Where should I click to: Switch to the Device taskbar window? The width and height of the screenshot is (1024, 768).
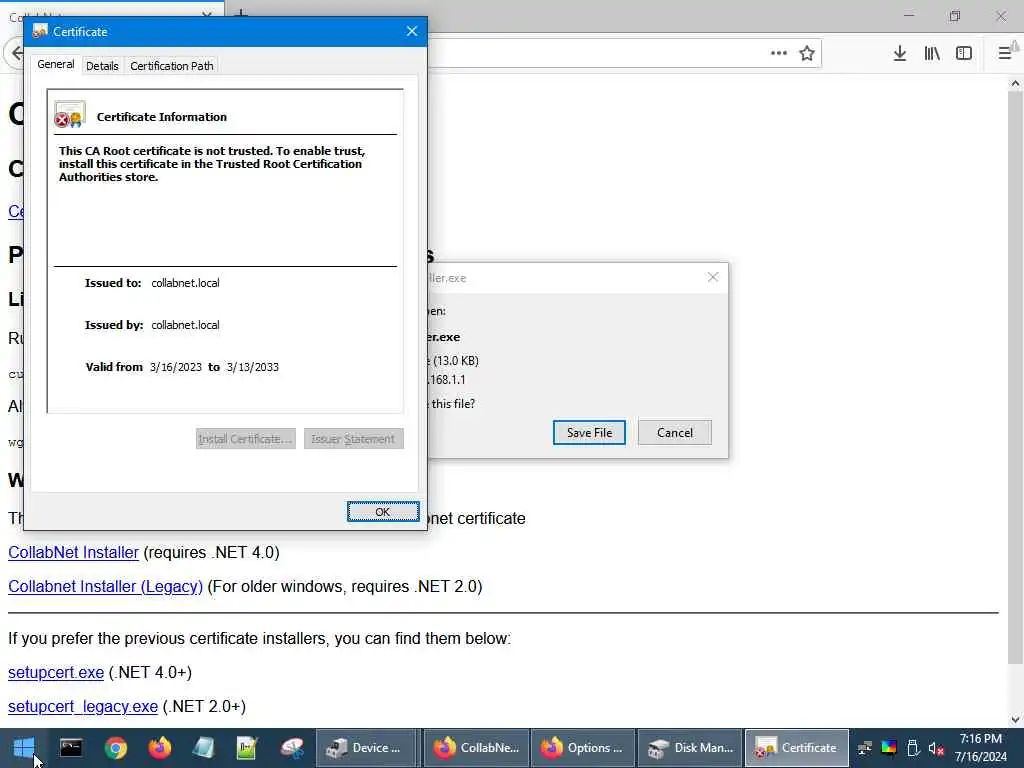pyautogui.click(x=366, y=748)
